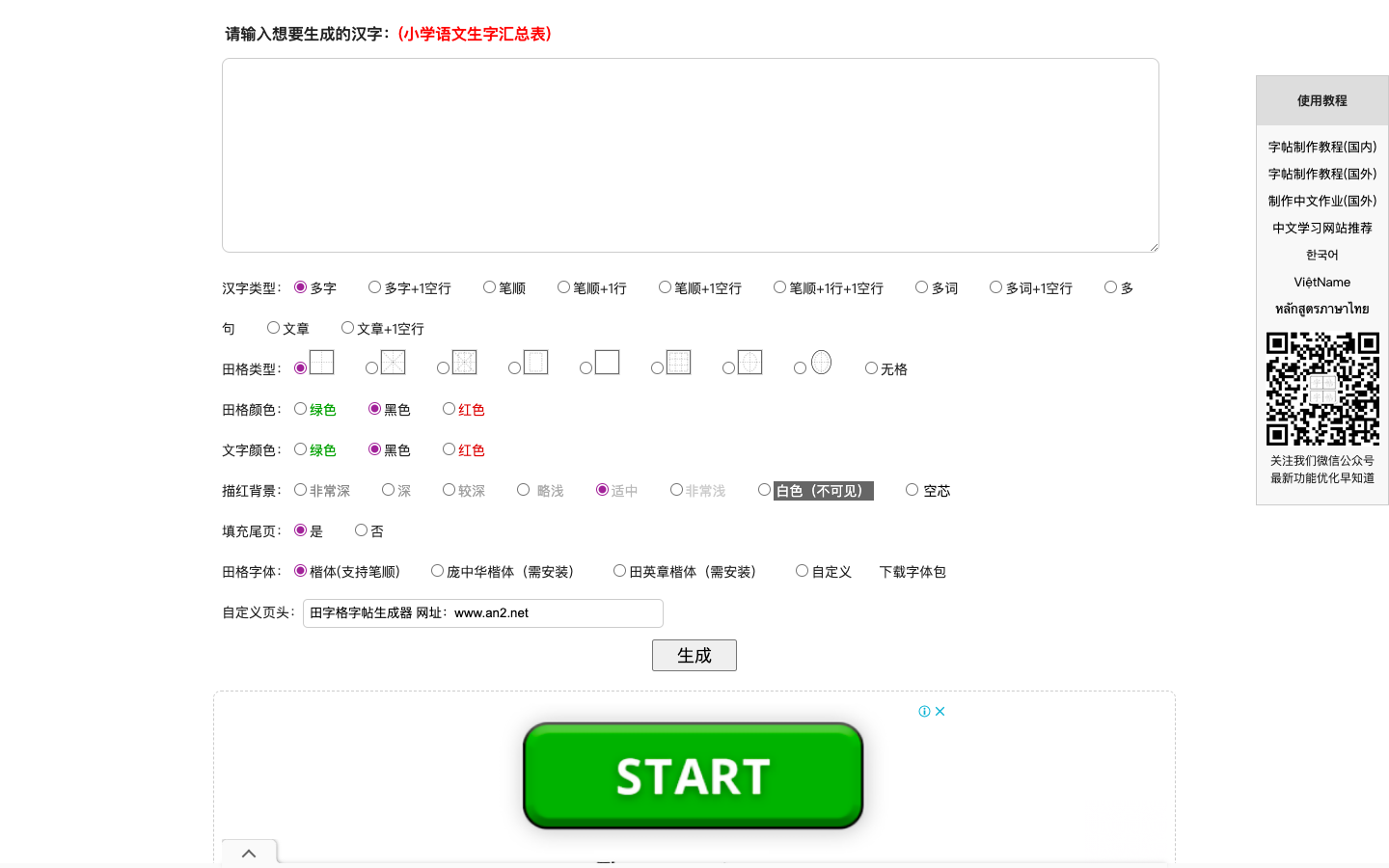The image size is (1389, 868).
Task: Click the WeChat QR code image
Action: point(1321,389)
